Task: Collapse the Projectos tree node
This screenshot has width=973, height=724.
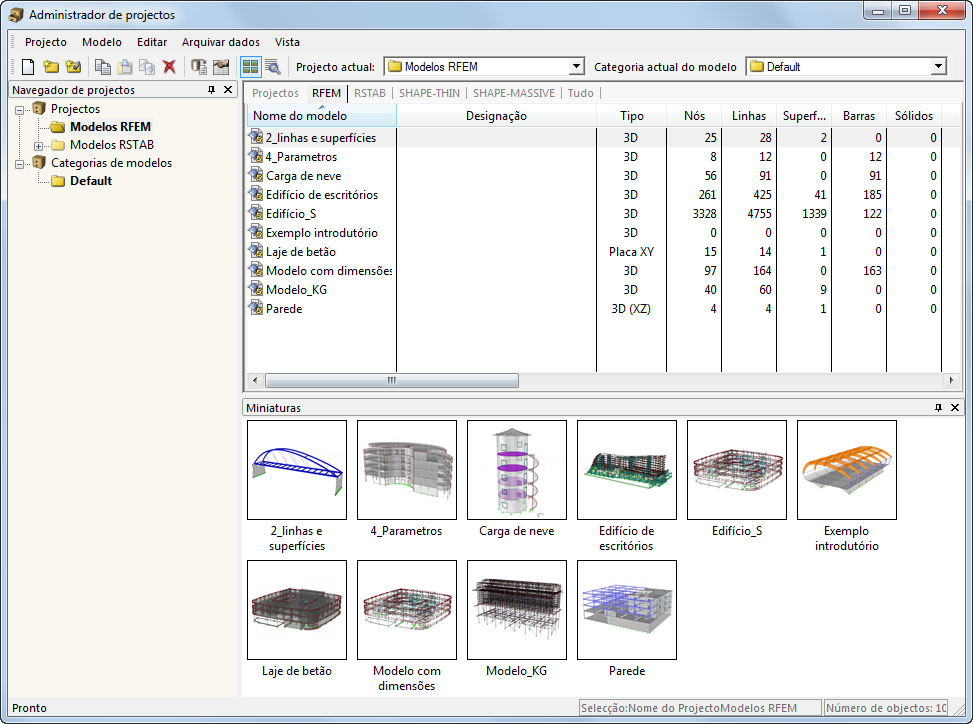Action: tap(20, 110)
